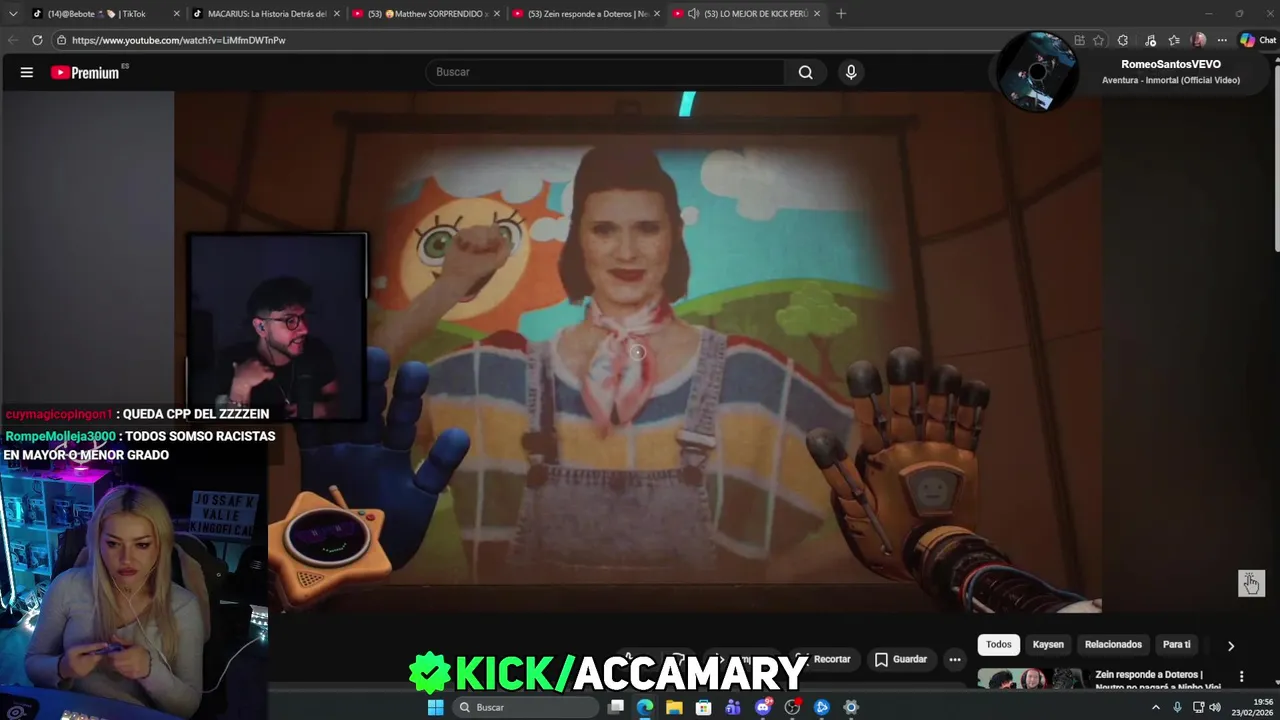Image resolution: width=1280 pixels, height=720 pixels.
Task: Switch to the Zein responde a Doteros tab
Action: (x=587, y=14)
